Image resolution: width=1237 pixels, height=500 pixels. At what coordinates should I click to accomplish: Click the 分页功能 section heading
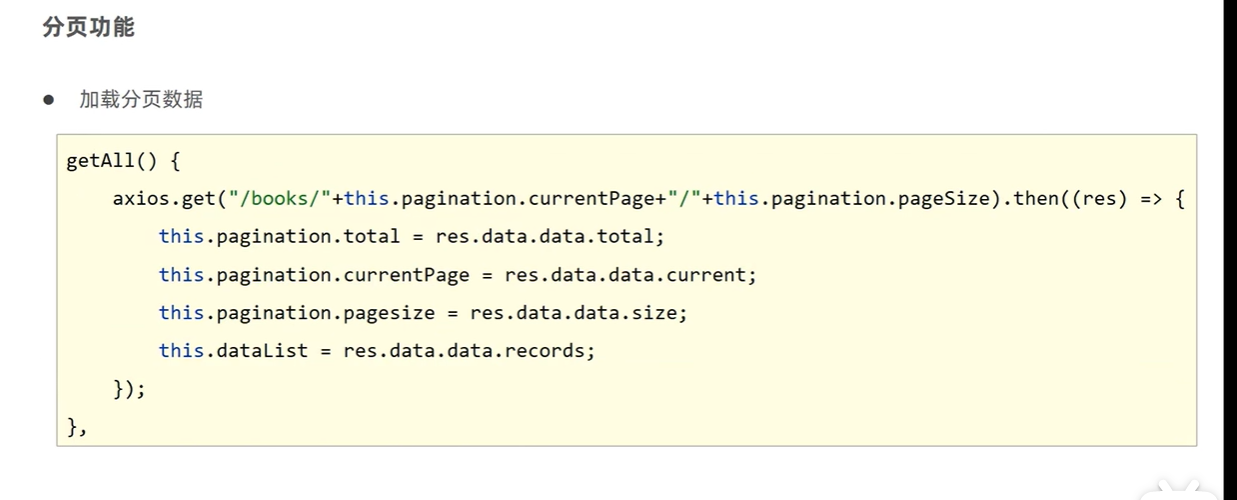click(x=88, y=28)
